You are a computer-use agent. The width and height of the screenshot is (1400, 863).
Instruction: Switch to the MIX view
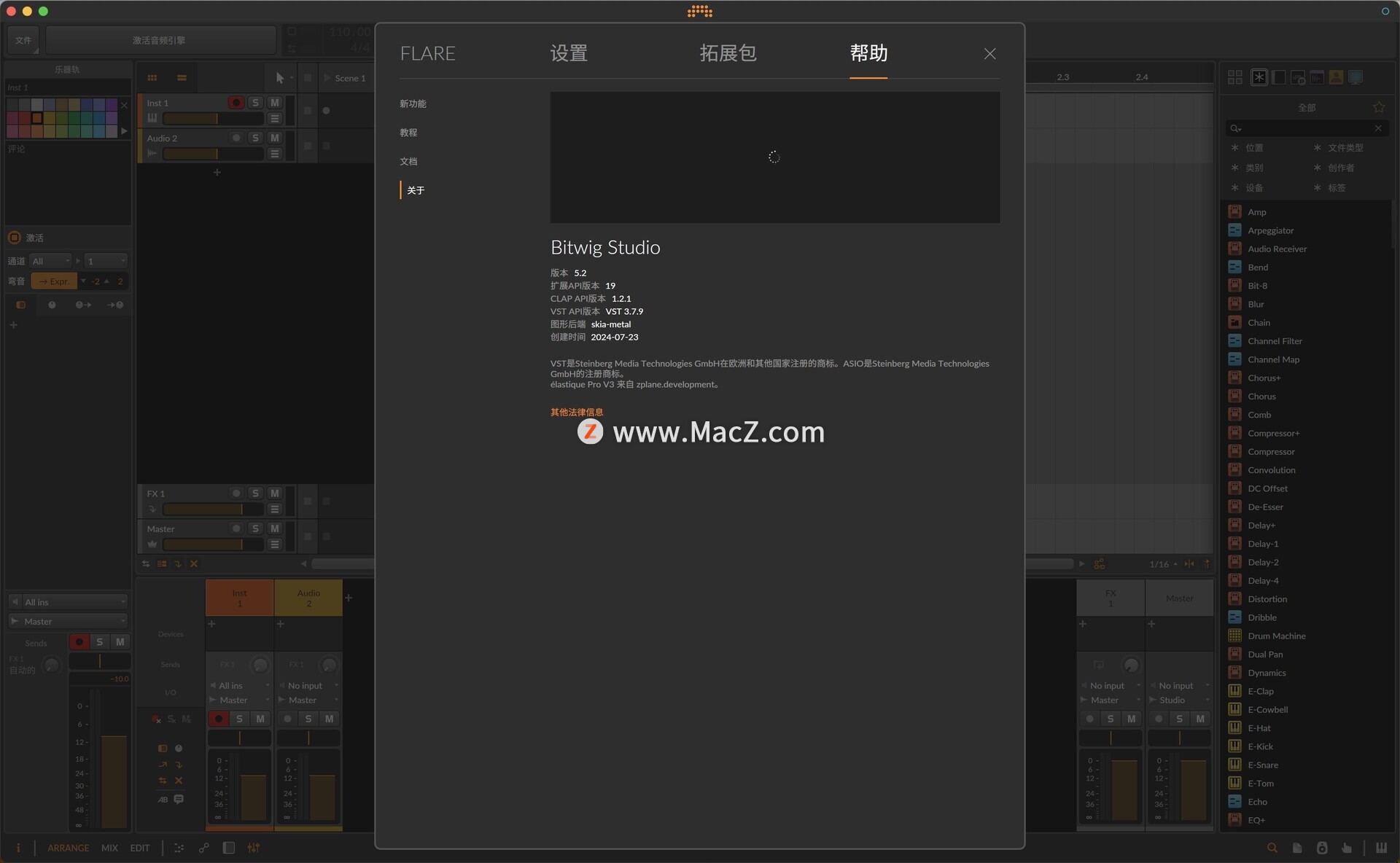point(109,848)
